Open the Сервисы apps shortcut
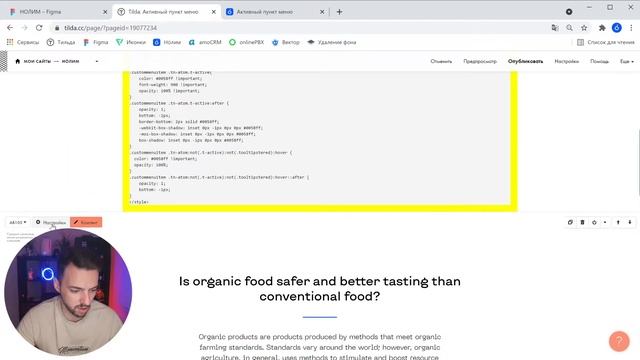Screen dimensions: 640x360 pos(23,42)
